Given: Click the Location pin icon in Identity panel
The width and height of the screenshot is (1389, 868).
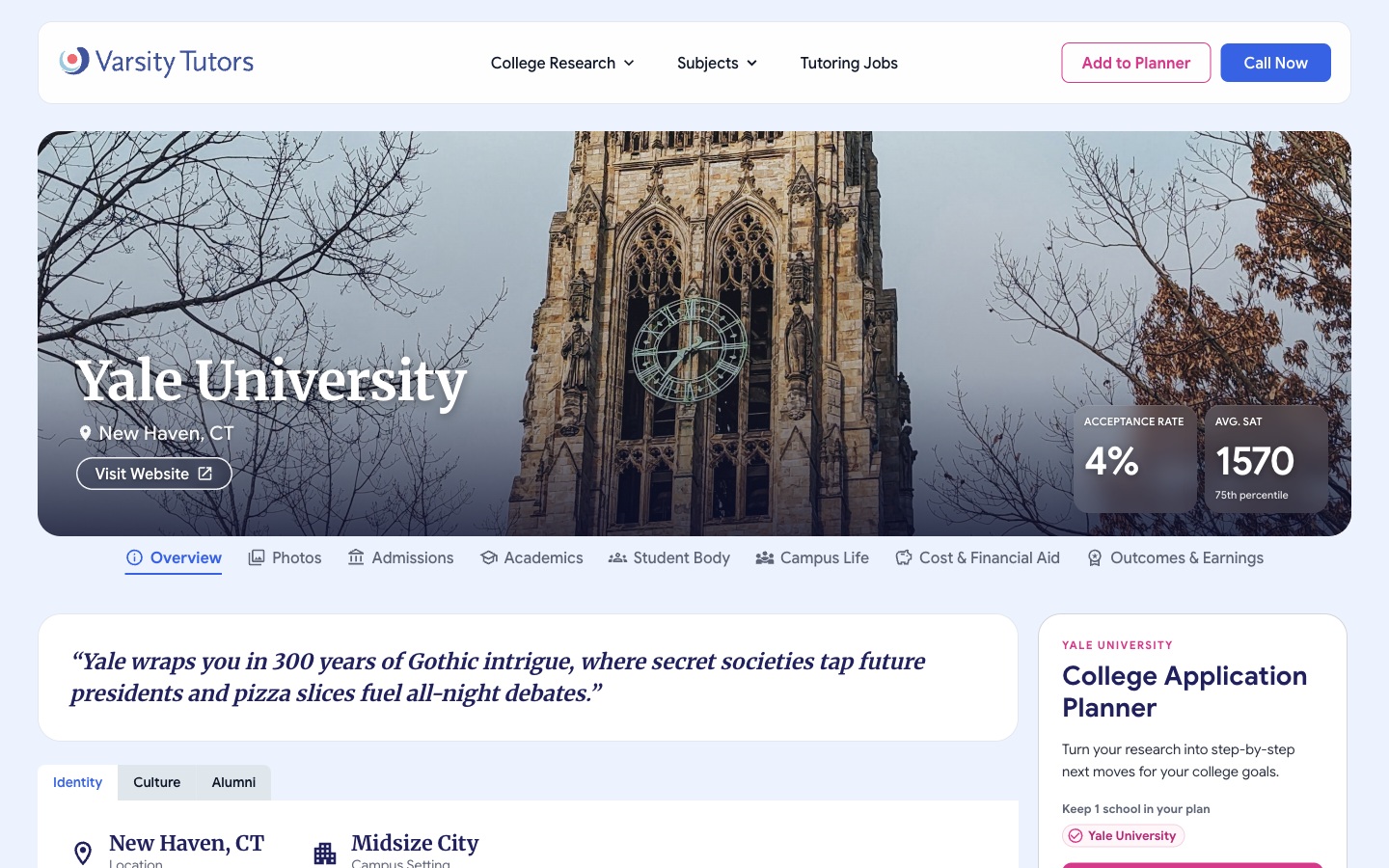Looking at the screenshot, I should pyautogui.click(x=83, y=853).
